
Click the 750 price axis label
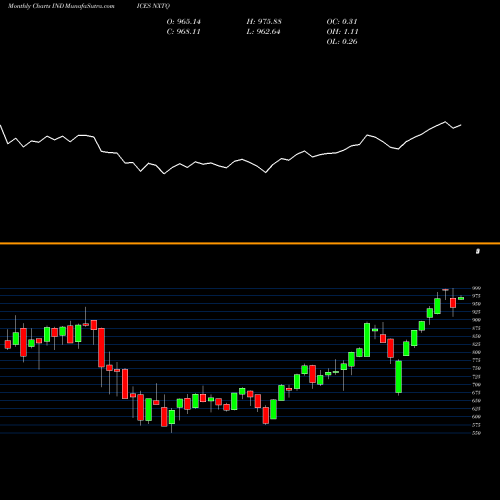[476, 368]
